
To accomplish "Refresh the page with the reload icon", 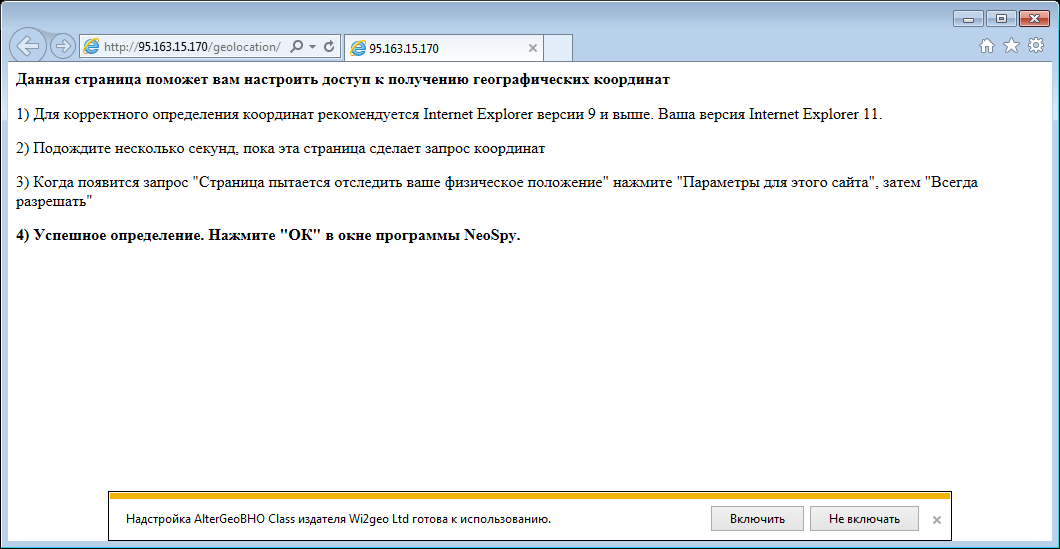I will click(x=329, y=47).
